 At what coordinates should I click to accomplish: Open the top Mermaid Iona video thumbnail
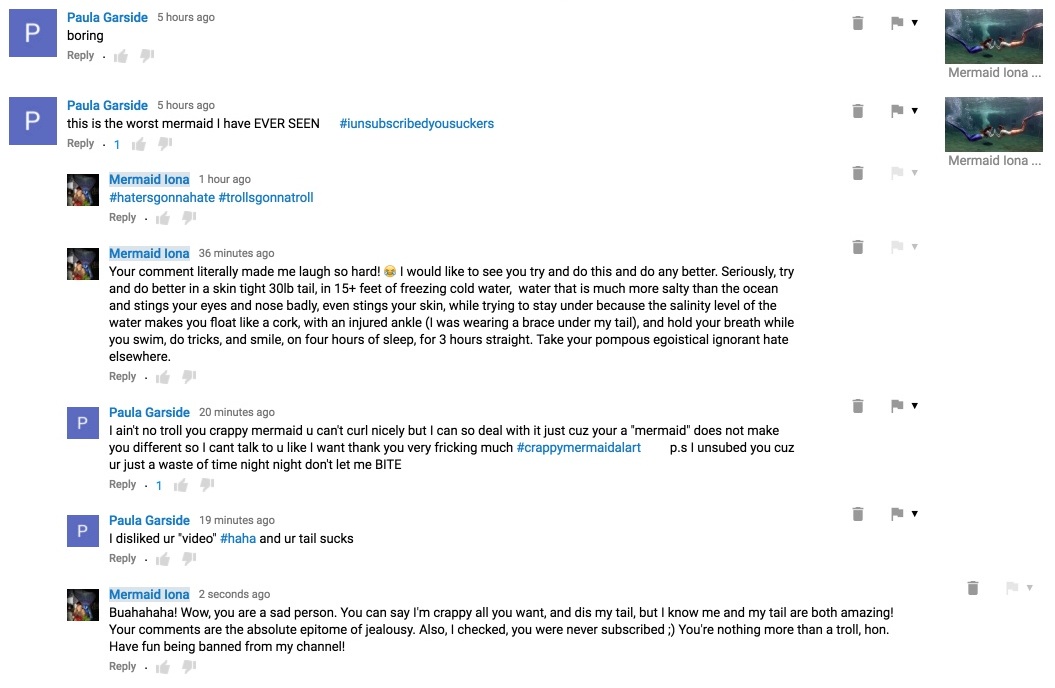click(993, 37)
